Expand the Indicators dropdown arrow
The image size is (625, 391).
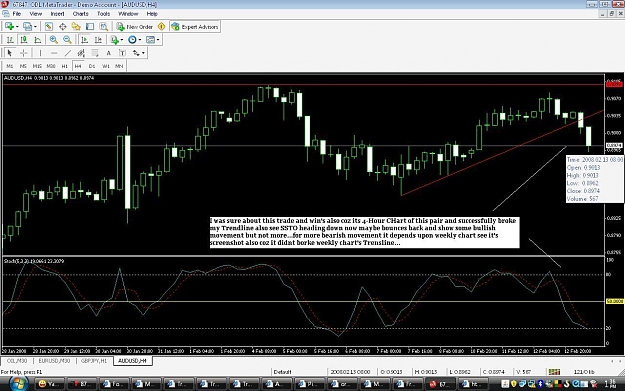tap(122, 40)
